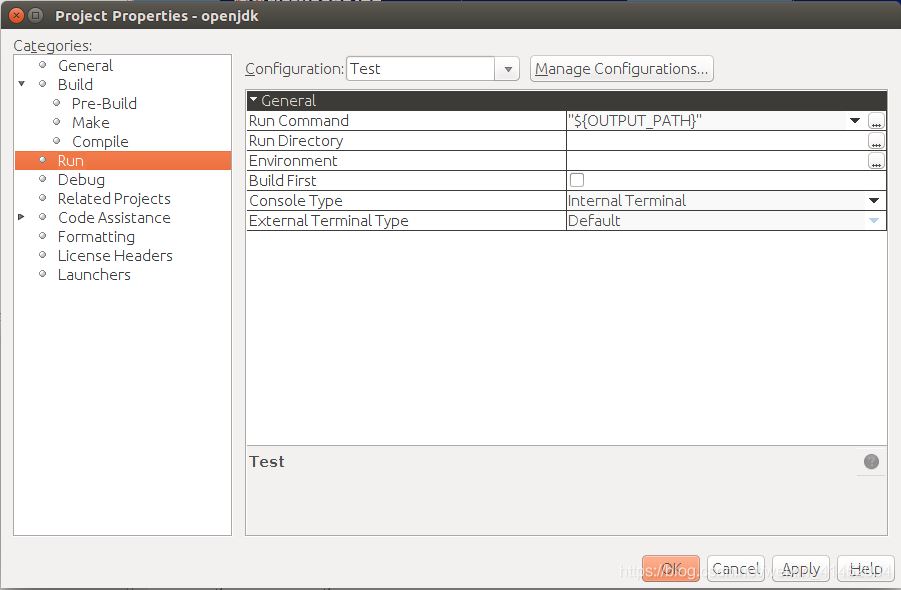Select the Debug category
Image resolution: width=901 pixels, height=590 pixels.
pyautogui.click(x=81, y=179)
